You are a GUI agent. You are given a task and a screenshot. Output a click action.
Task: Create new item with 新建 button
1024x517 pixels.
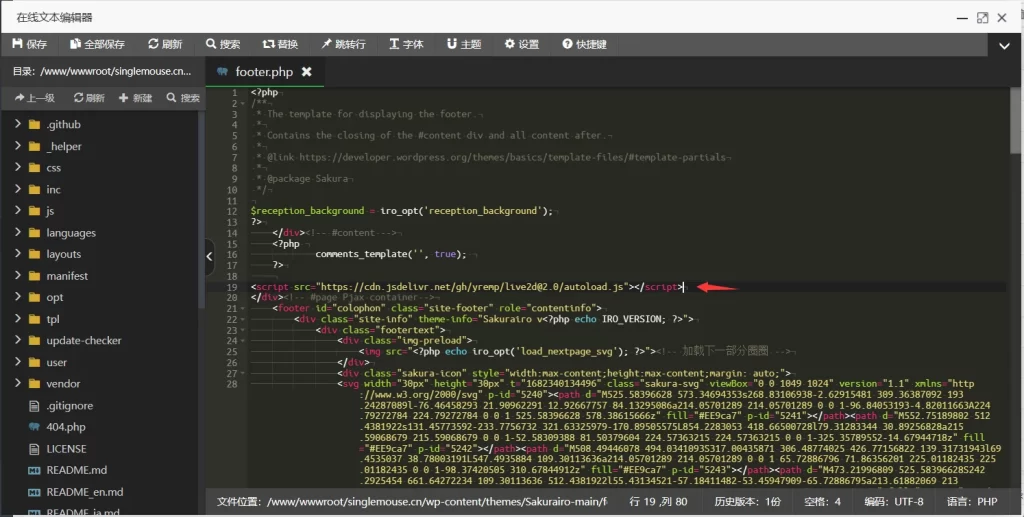pyautogui.click(x=135, y=98)
